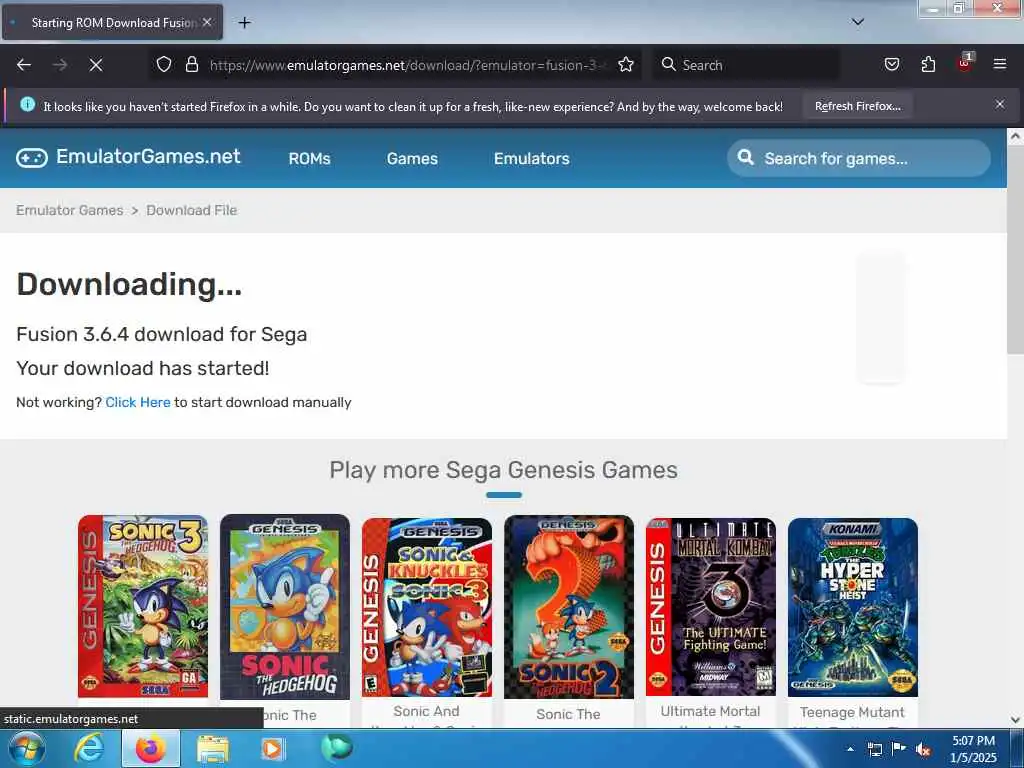Screen dimensions: 1024x768
Task: Open the ROMs menu
Action: click(310, 159)
